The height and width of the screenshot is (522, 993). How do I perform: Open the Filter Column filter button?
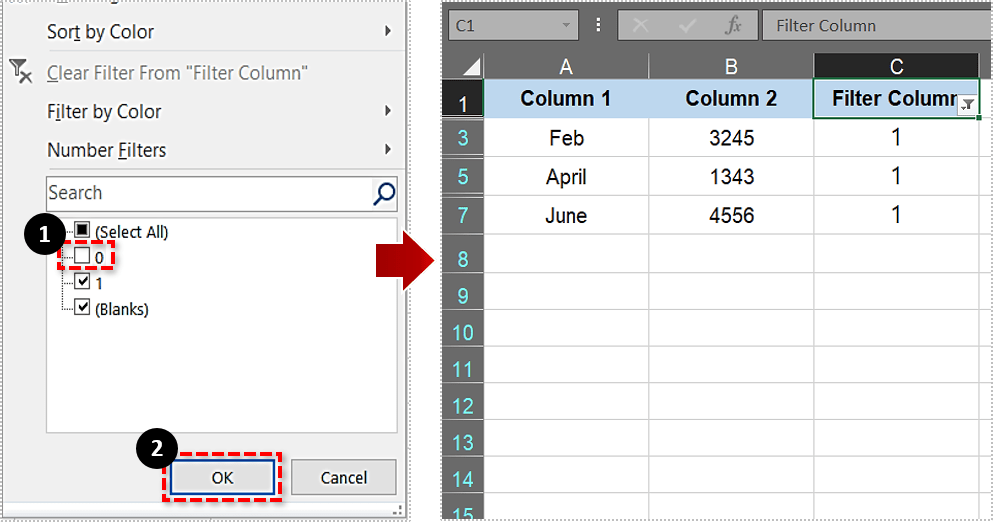coord(967,106)
